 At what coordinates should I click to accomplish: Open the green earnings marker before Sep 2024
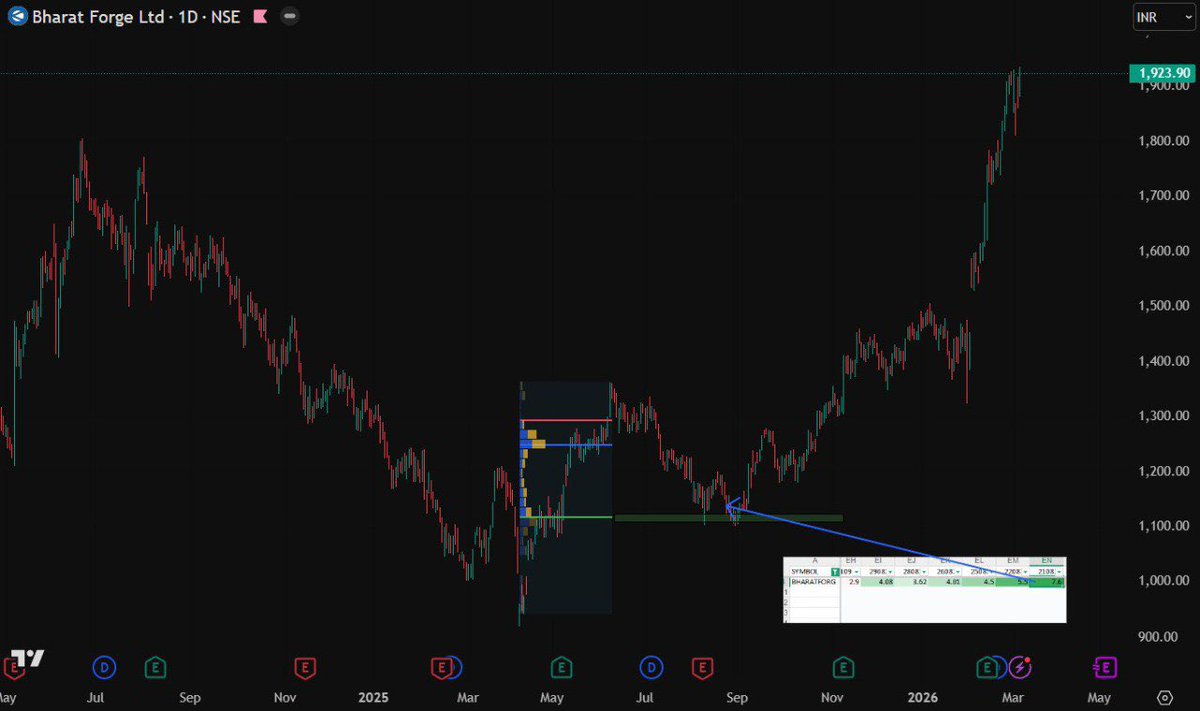[x=155, y=667]
